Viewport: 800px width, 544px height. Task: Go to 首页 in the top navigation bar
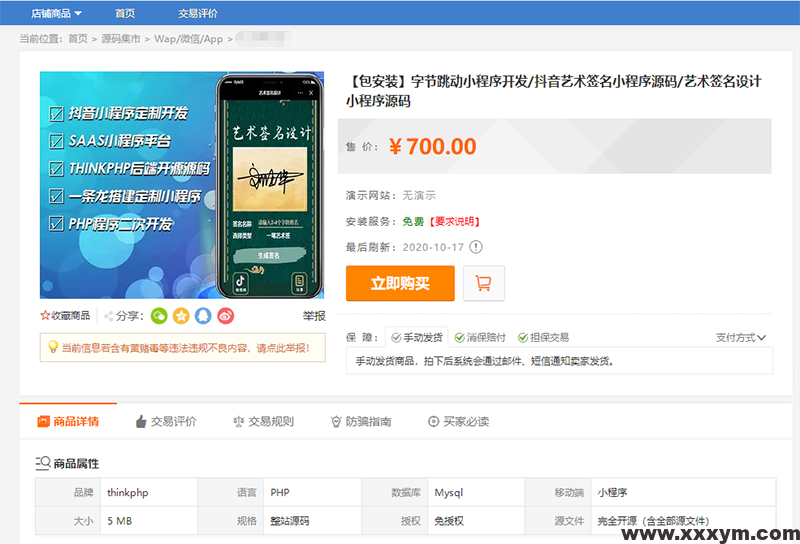click(125, 14)
